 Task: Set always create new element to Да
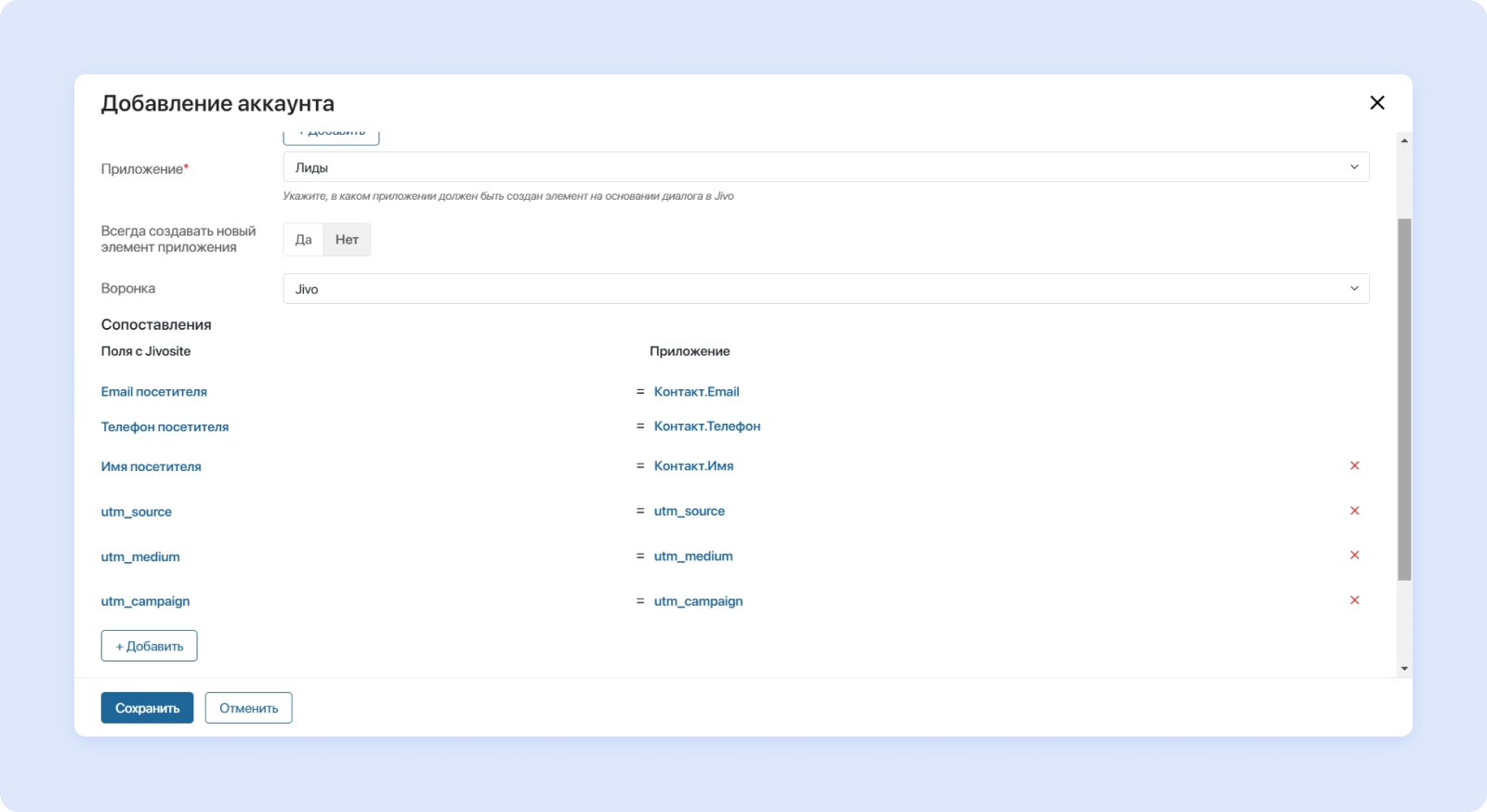pos(303,240)
